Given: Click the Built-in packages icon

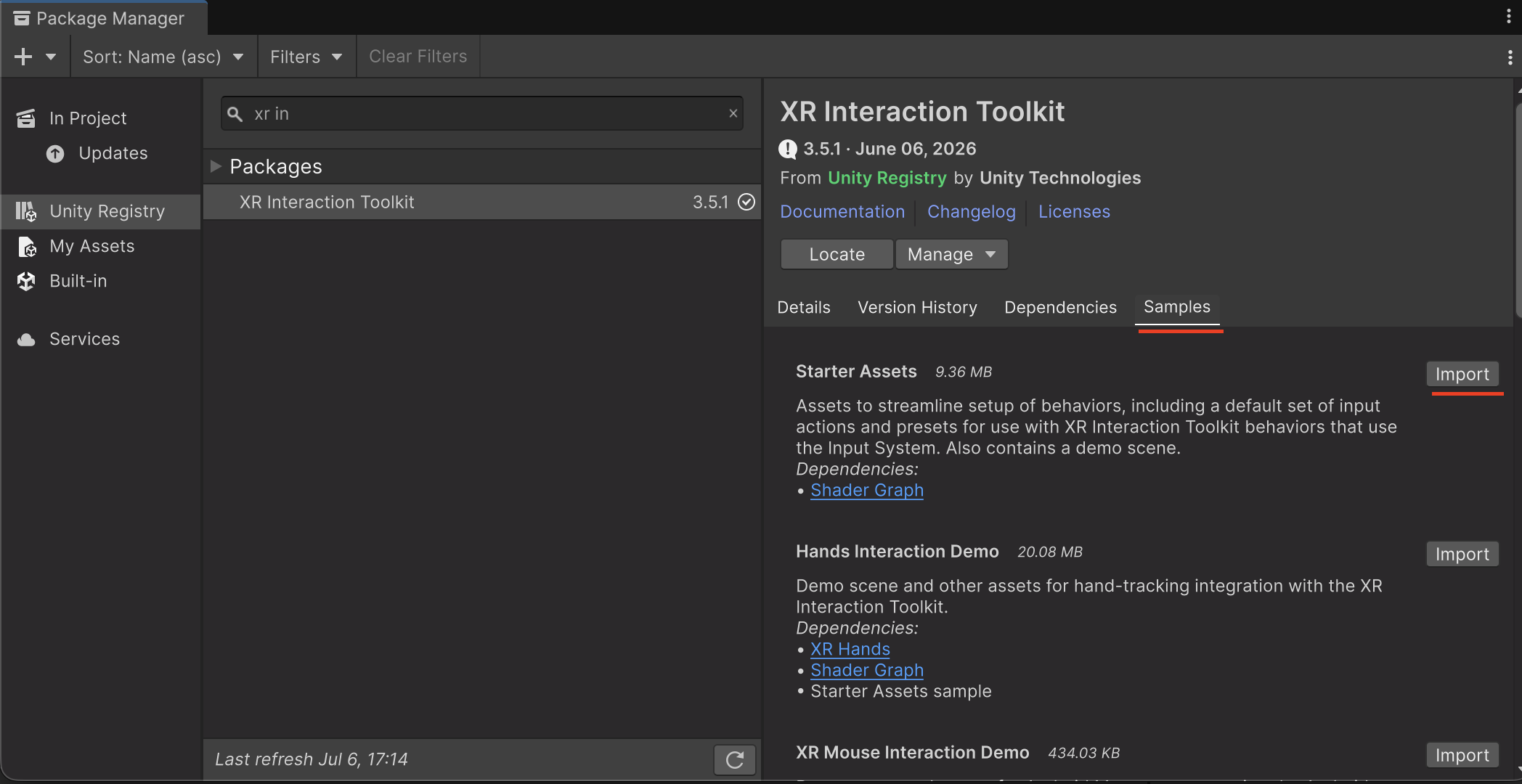Looking at the screenshot, I should pyautogui.click(x=26, y=281).
